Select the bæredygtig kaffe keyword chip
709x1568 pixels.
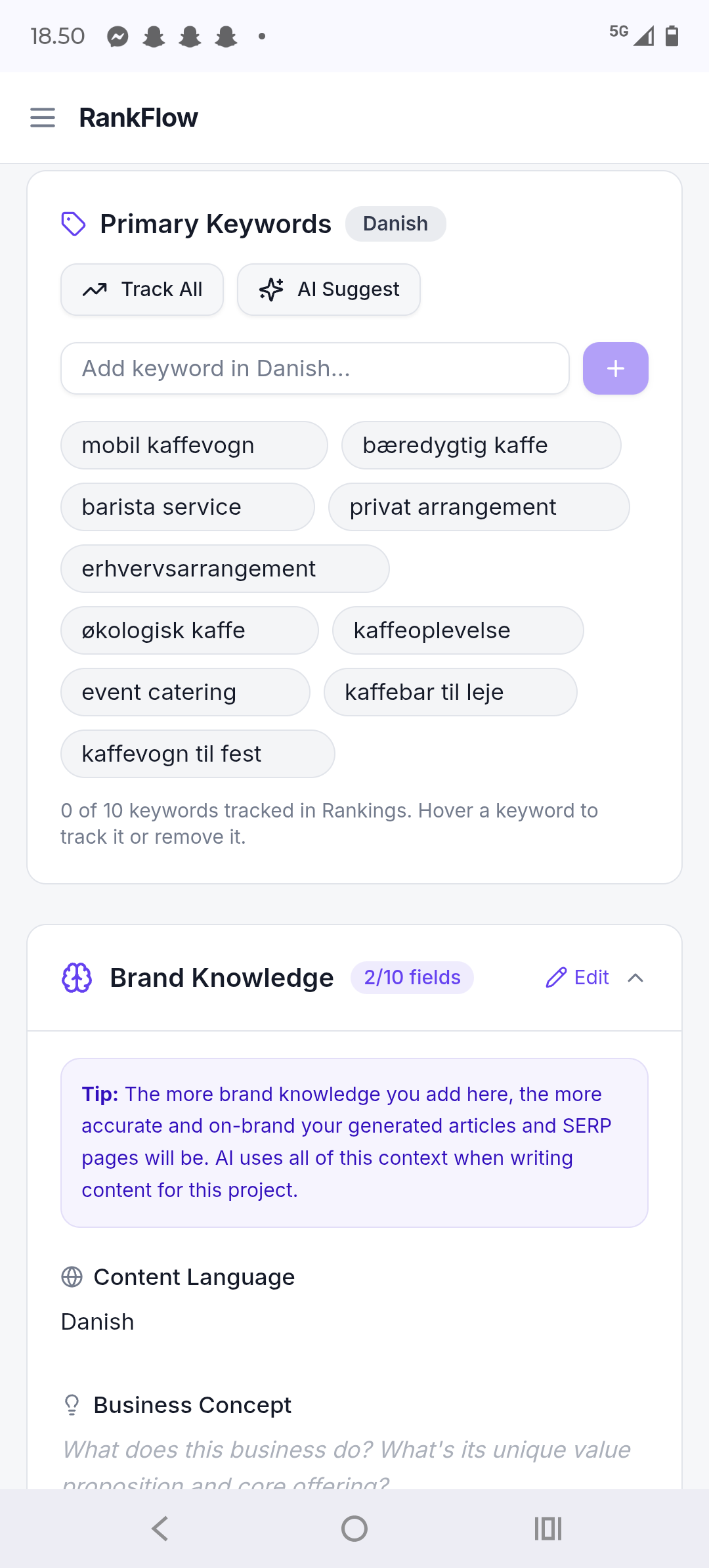481,445
